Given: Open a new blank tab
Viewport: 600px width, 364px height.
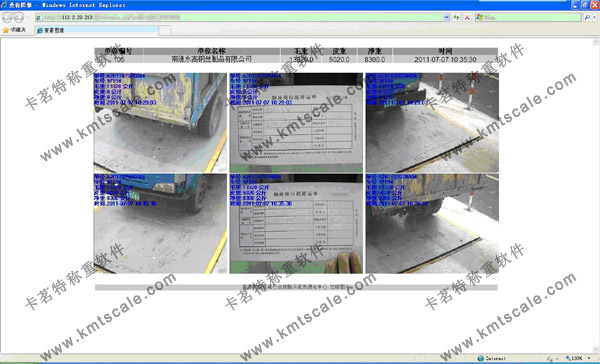Looking at the screenshot, I should pyautogui.click(x=164, y=30).
